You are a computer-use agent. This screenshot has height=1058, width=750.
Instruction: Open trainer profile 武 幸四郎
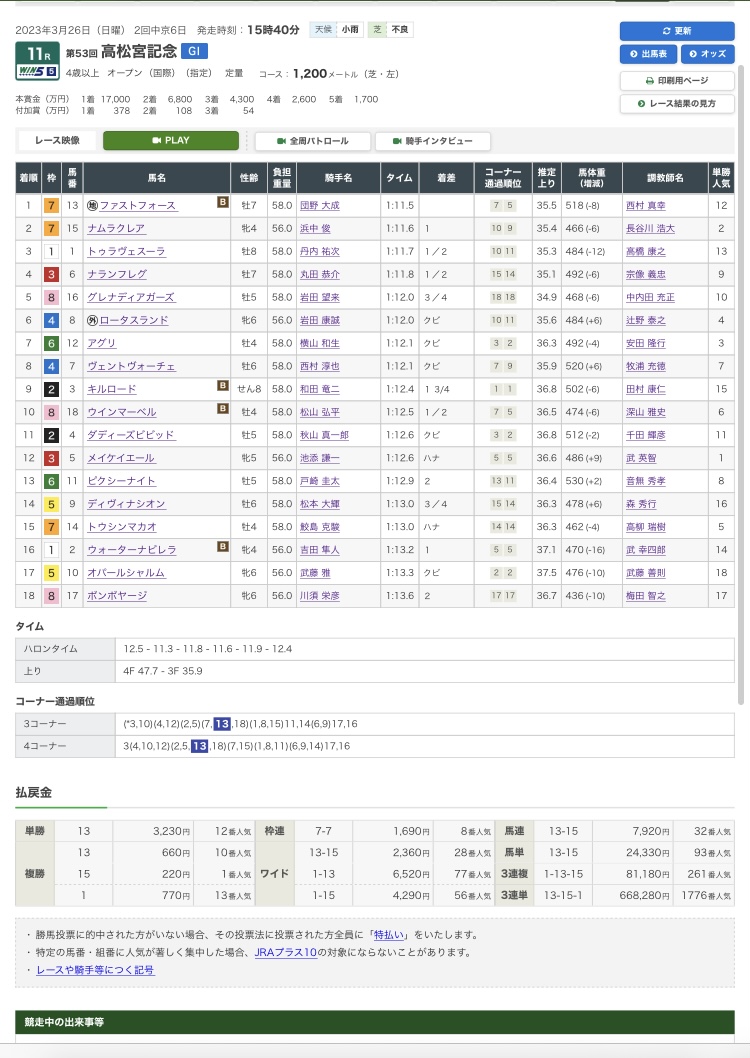[647, 550]
